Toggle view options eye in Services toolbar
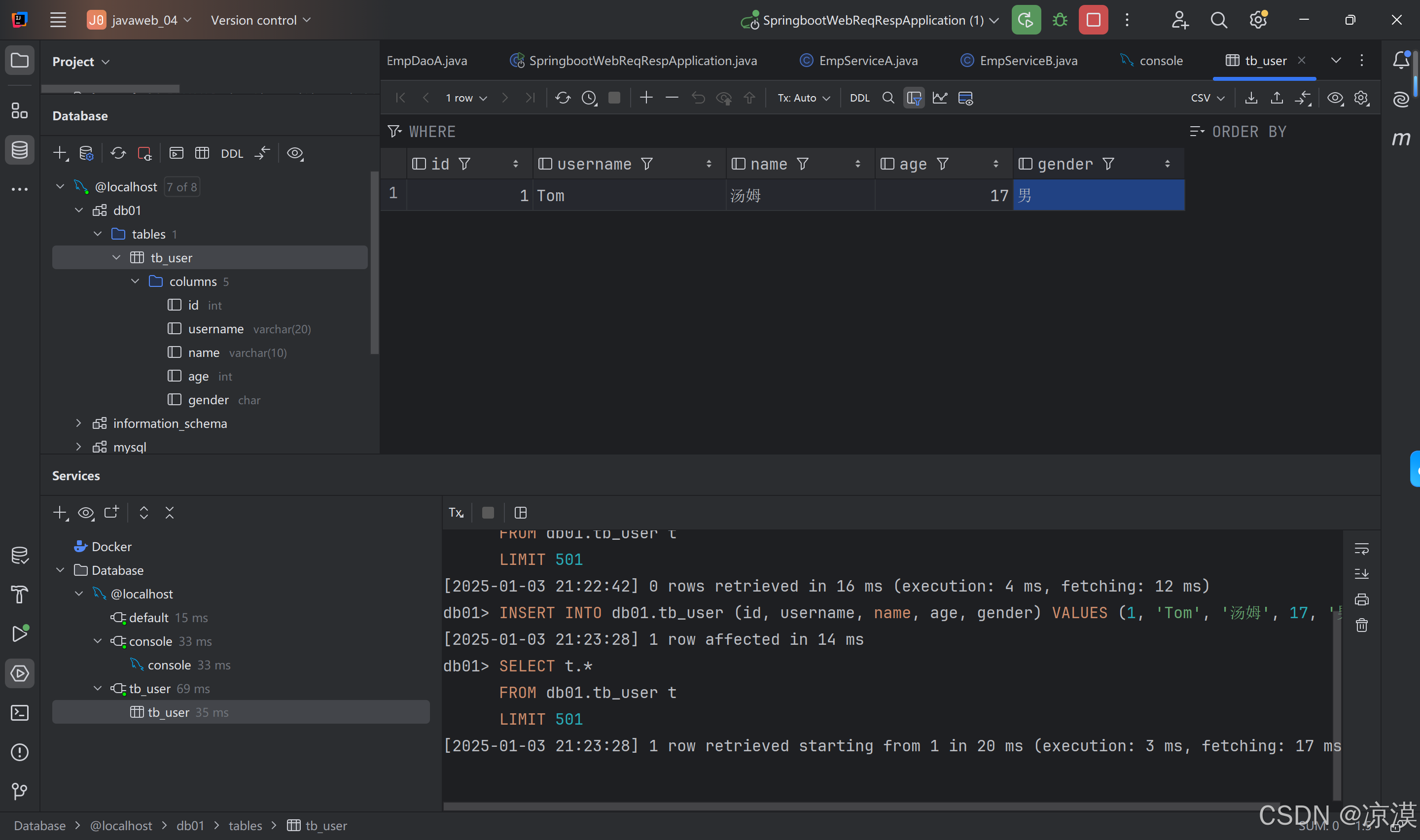1420x840 pixels. pos(85,512)
